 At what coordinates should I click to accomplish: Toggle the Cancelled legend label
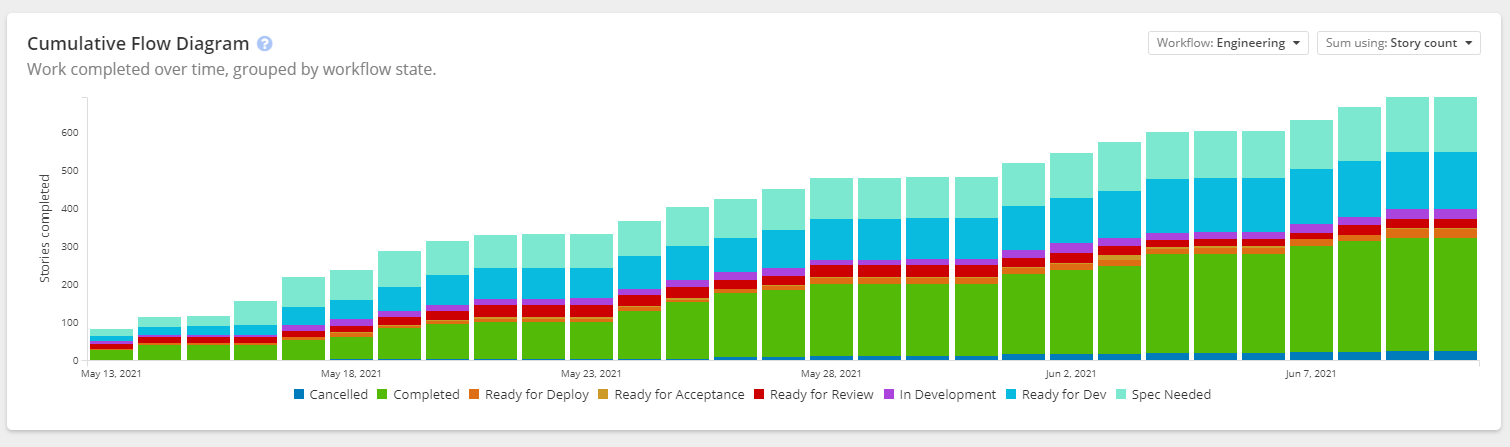339,395
